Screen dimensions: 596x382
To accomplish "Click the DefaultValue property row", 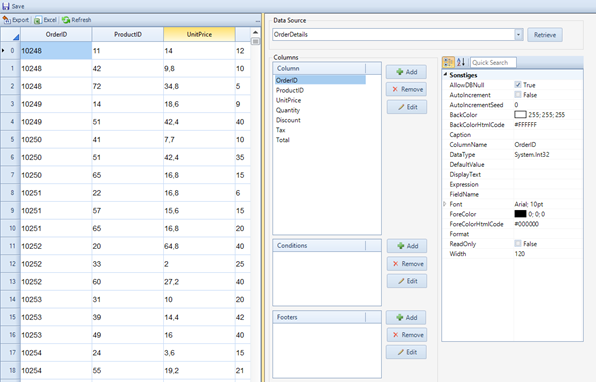I will point(512,165).
